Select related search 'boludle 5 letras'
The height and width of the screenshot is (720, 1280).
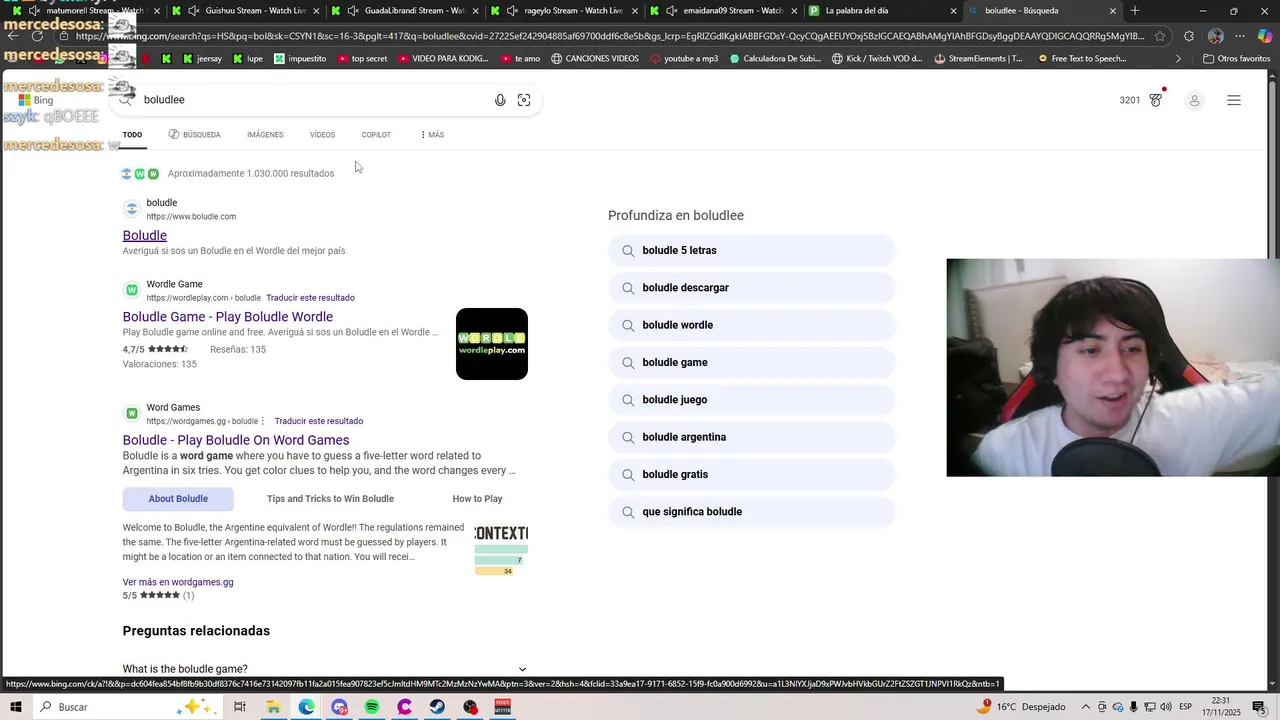(751, 251)
